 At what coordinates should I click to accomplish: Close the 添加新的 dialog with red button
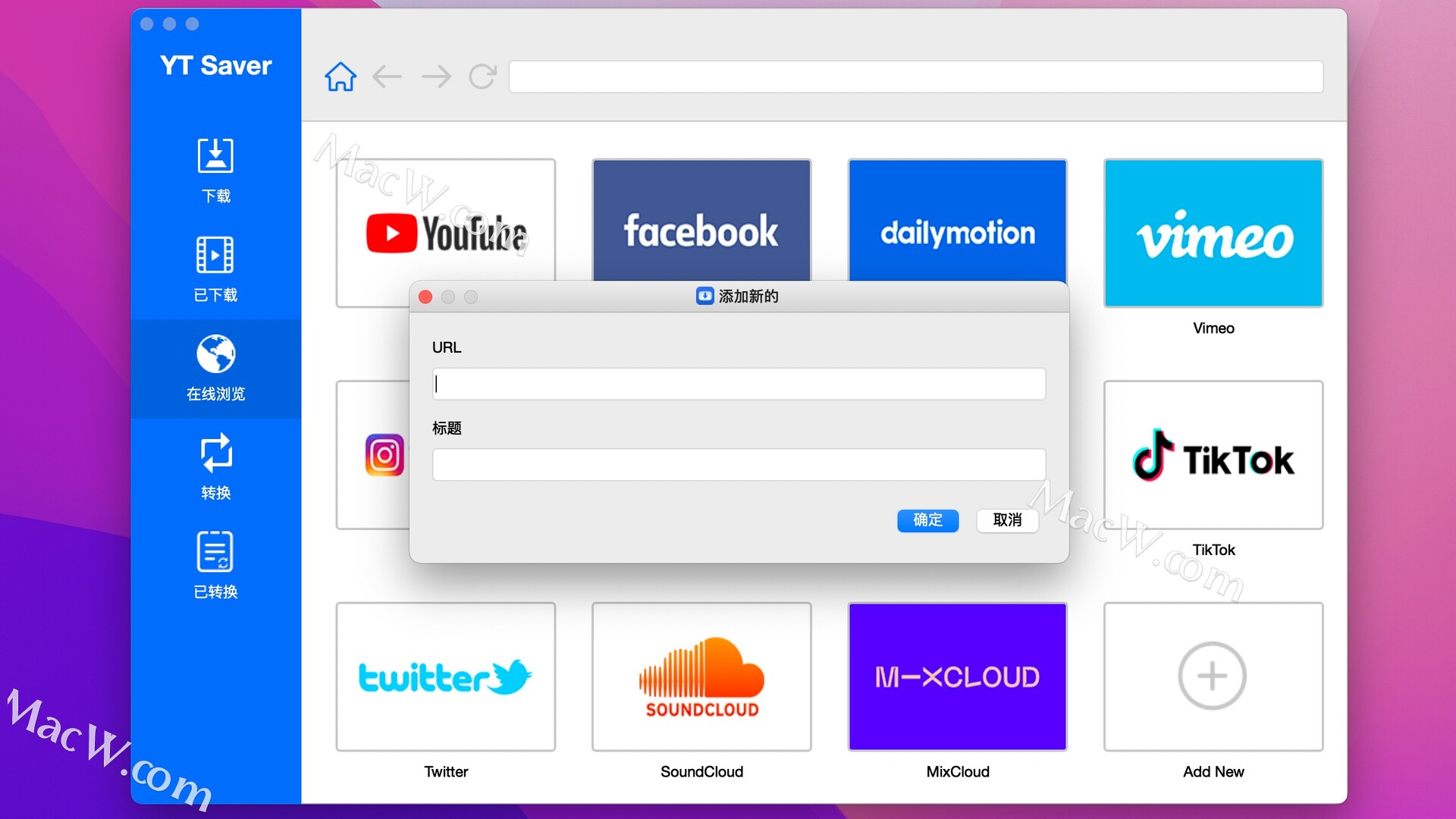(x=425, y=297)
